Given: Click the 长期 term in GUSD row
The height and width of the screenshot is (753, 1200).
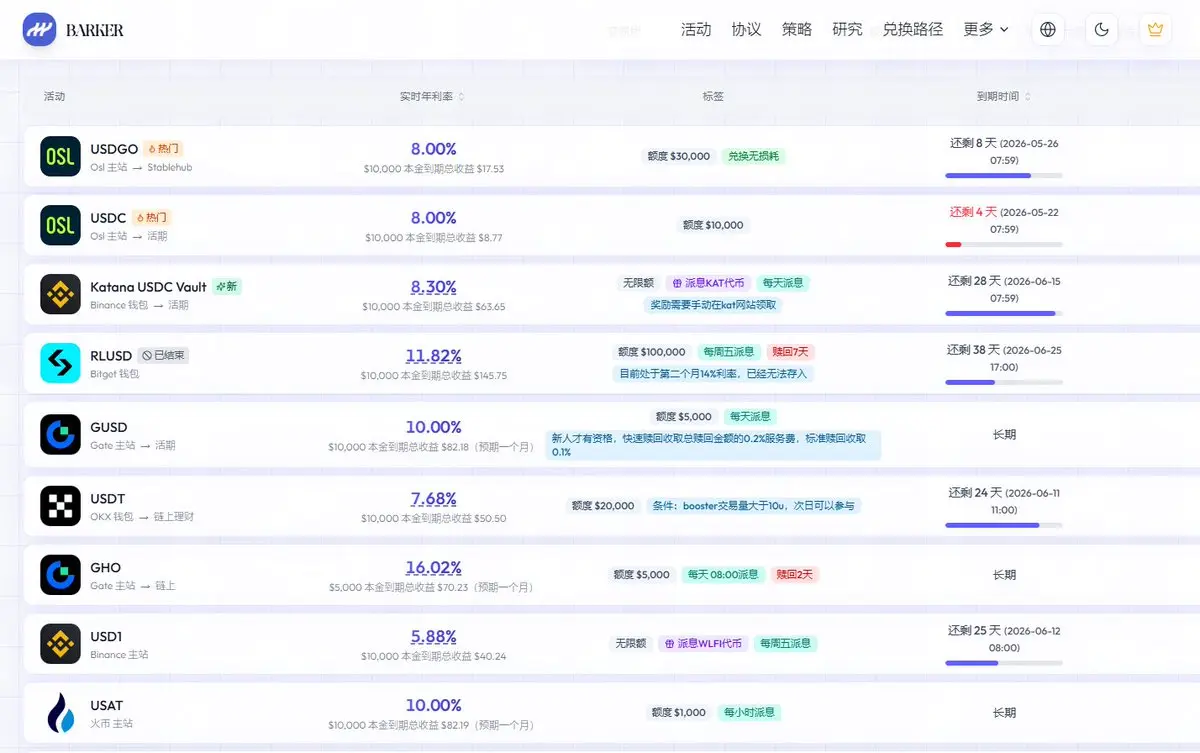Looking at the screenshot, I should (1004, 435).
